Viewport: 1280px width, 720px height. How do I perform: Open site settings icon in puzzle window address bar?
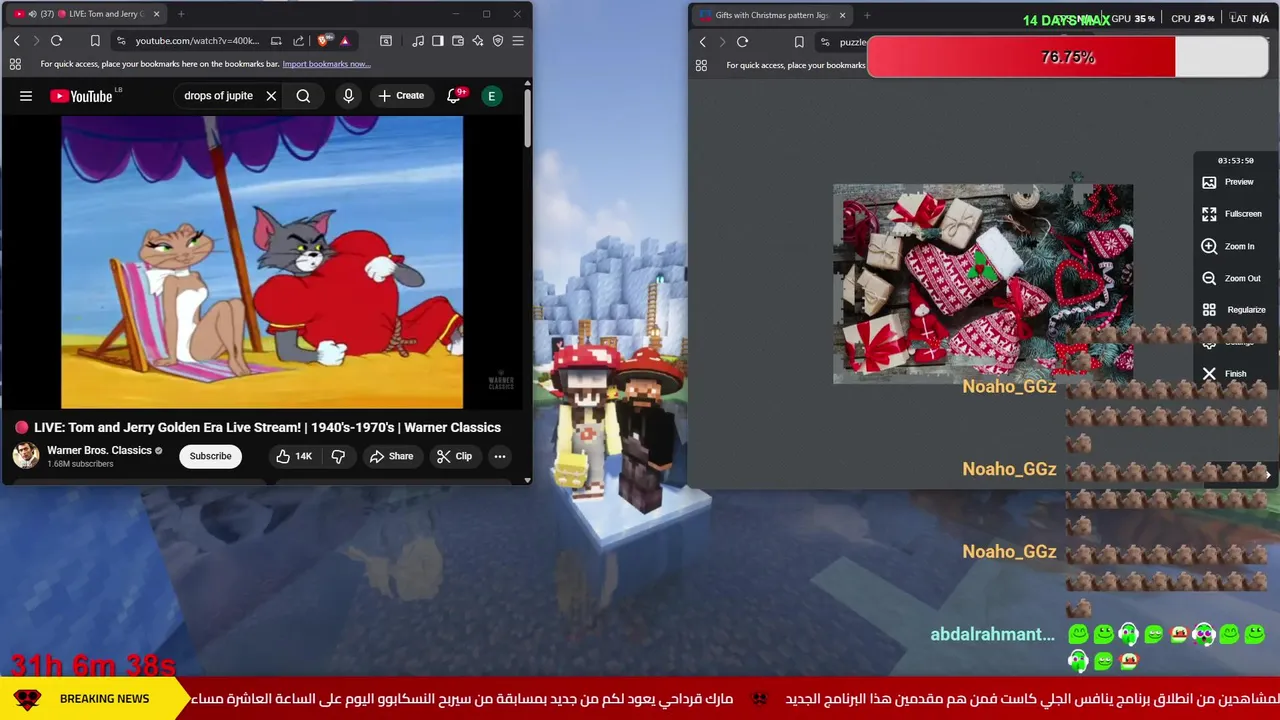pyautogui.click(x=825, y=42)
